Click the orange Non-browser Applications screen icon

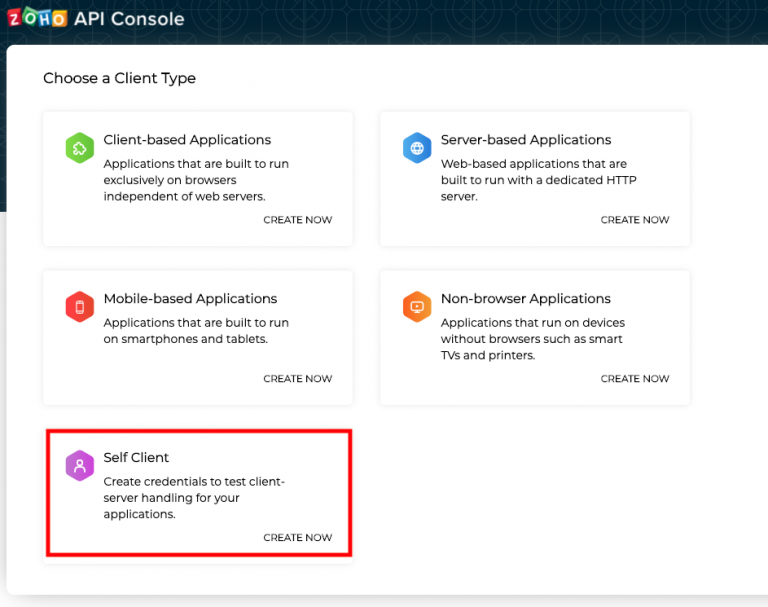point(417,307)
